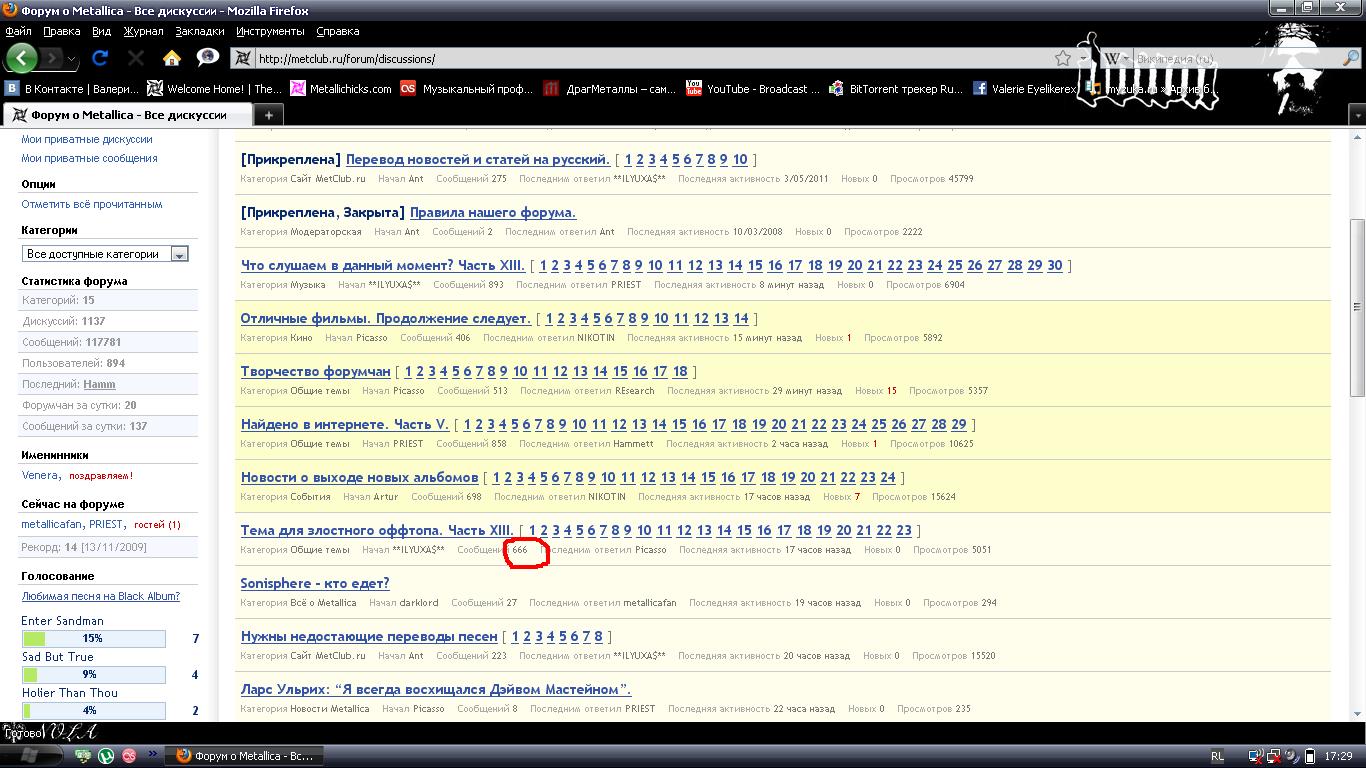This screenshot has height=768, width=1366.
Task: Open the 'Sonisphere - кто едет?' discussion
Action: click(315, 583)
